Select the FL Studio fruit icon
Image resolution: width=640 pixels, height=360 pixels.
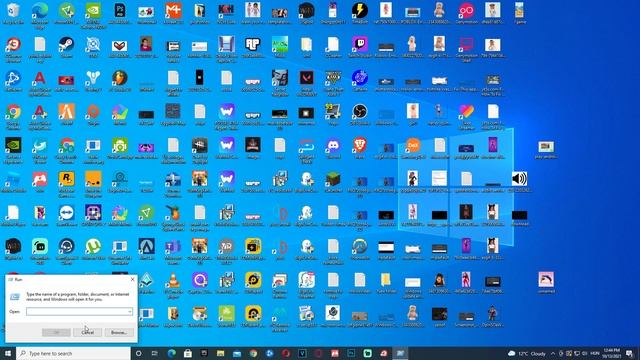pyautogui.click(x=120, y=78)
